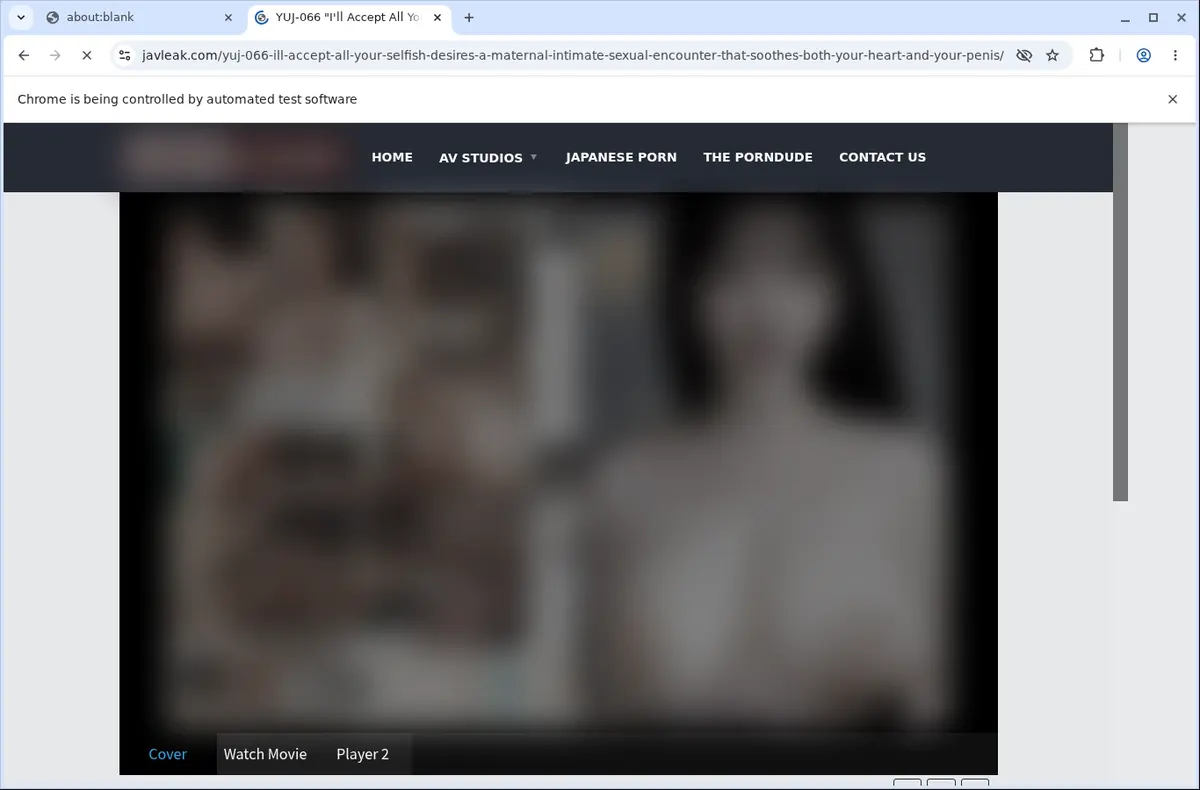Select the Watch Movie tab
This screenshot has height=790, width=1200.
point(265,754)
